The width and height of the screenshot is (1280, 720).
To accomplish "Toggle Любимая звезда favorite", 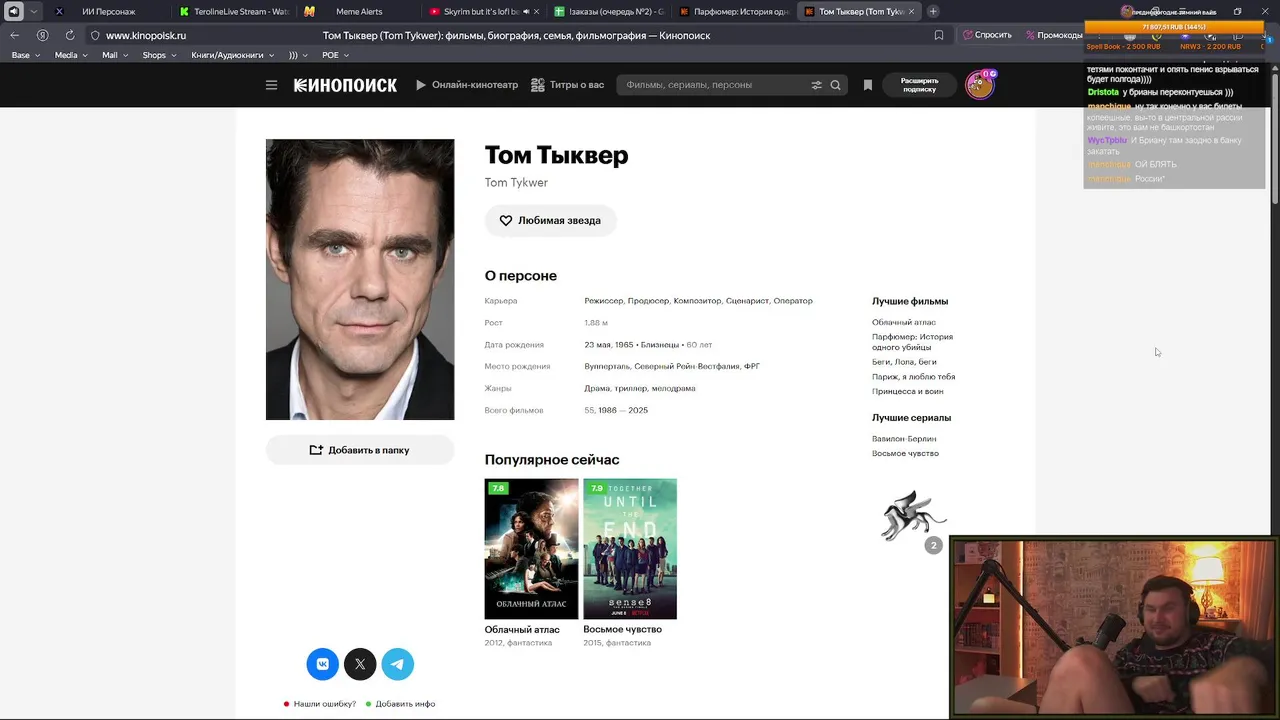I will [550, 221].
